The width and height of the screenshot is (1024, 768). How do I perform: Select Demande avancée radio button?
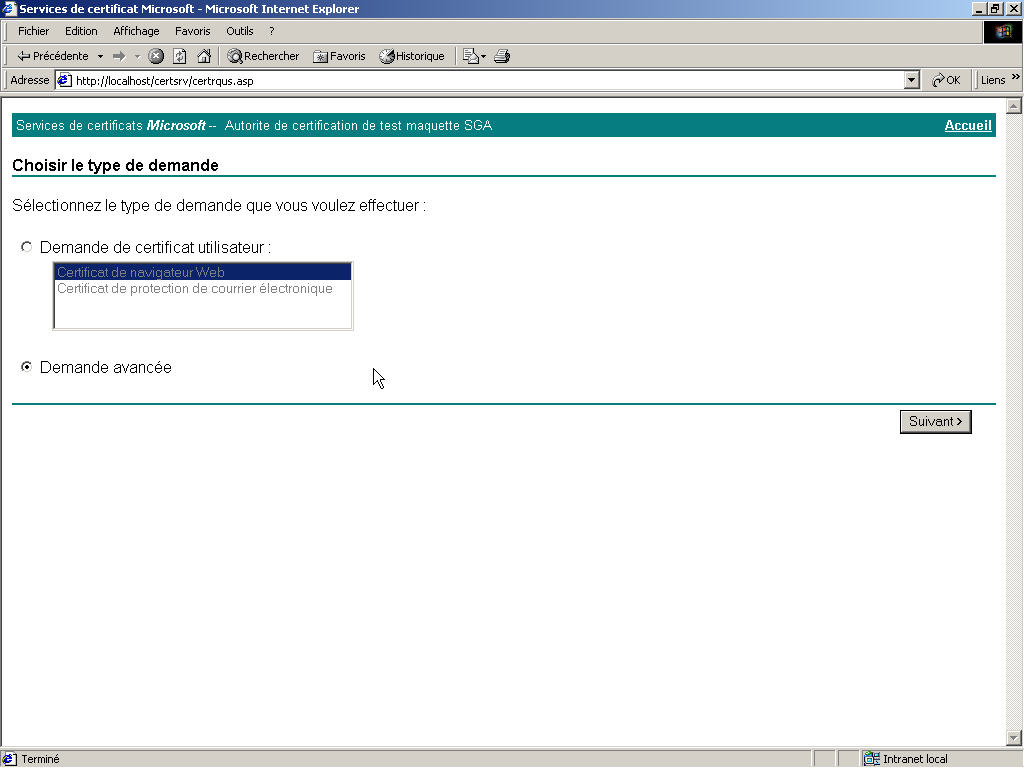(x=26, y=367)
